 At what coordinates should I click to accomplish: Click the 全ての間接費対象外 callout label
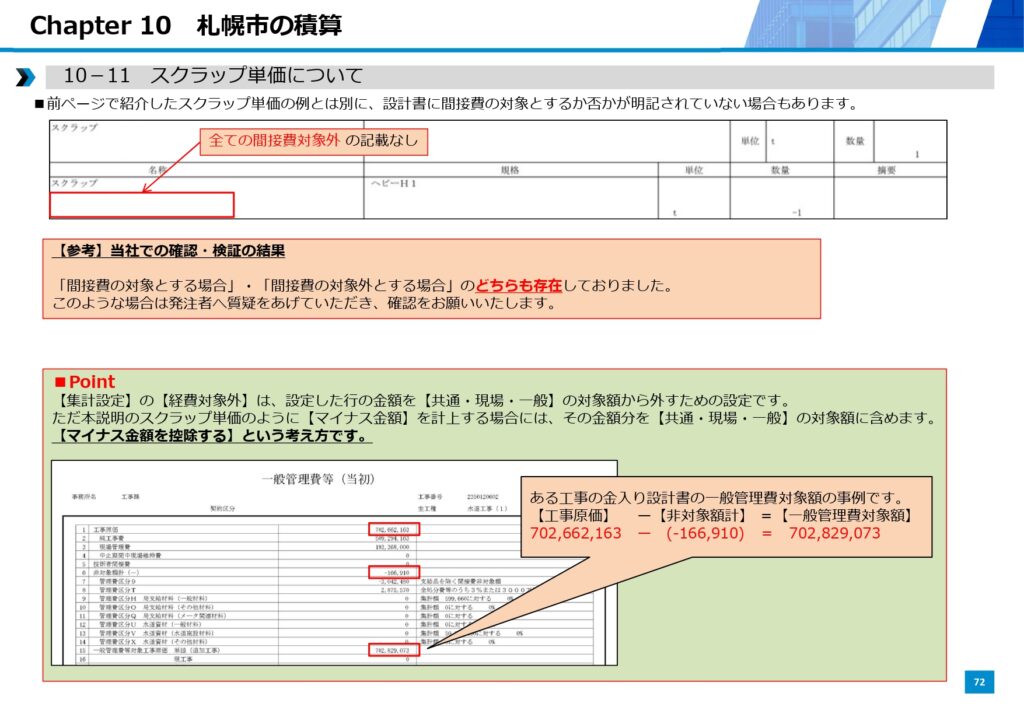coord(313,142)
